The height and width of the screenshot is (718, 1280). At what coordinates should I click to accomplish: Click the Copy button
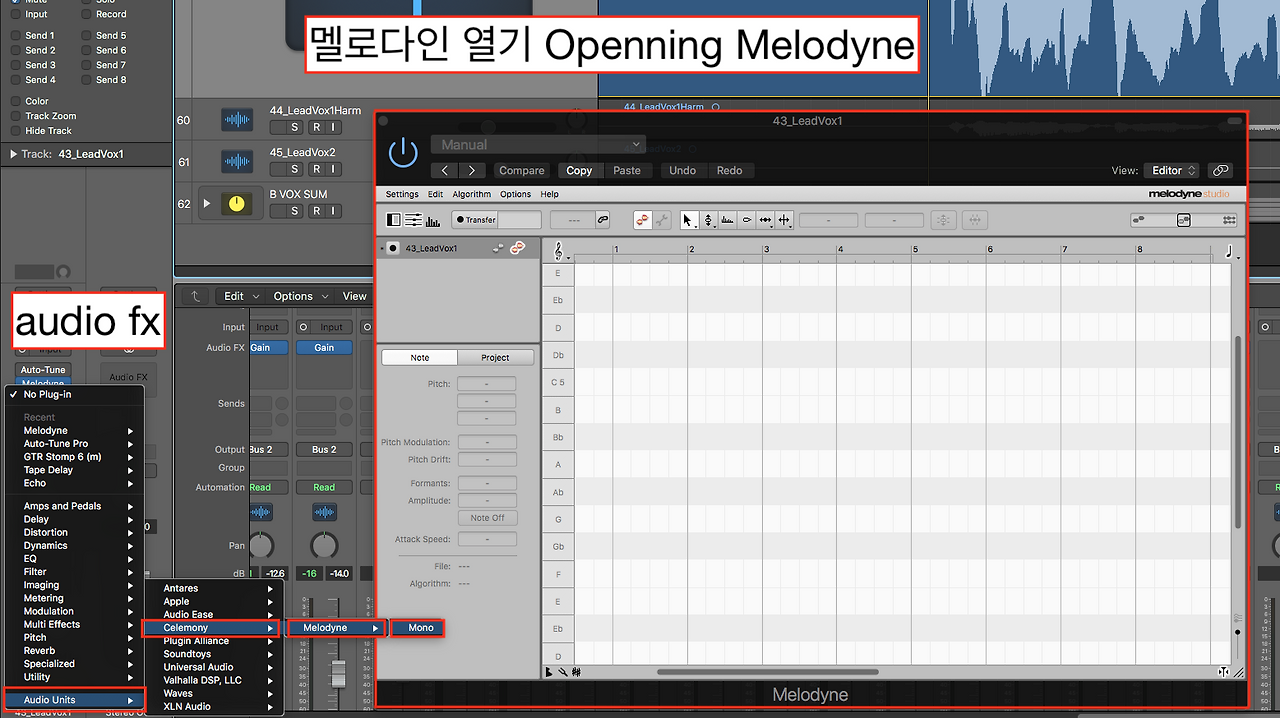coord(579,171)
